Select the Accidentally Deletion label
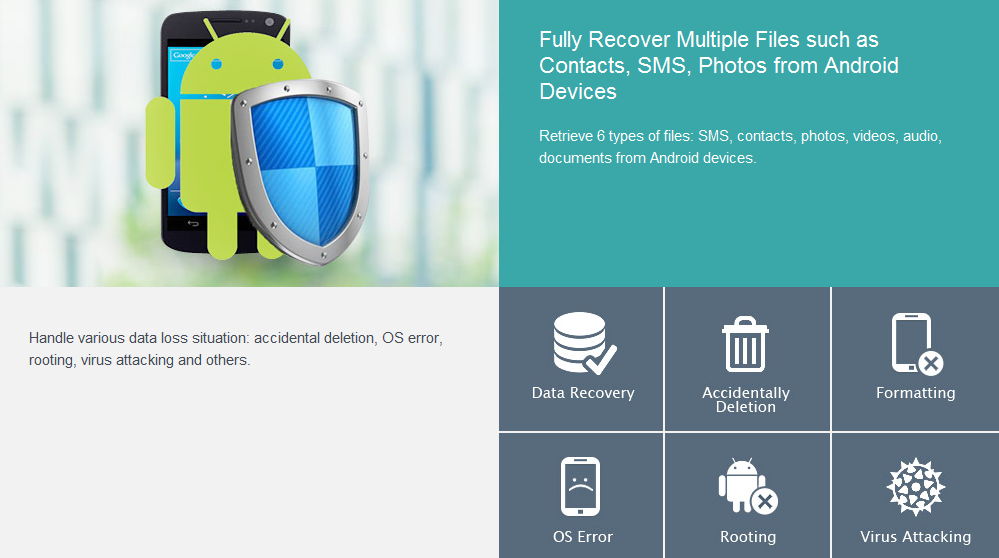The height and width of the screenshot is (558, 999). (x=745, y=399)
